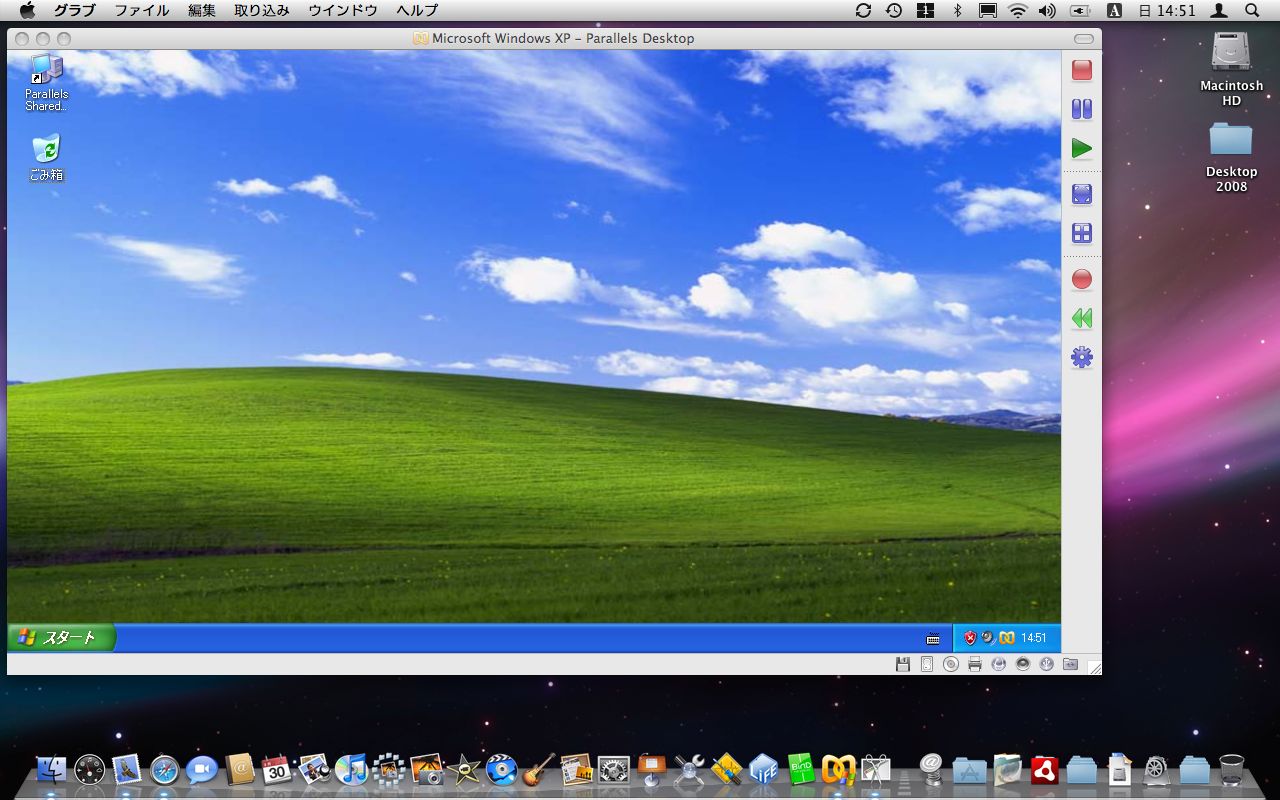
Task: Stop the virtual machine with the red square button
Action: pyautogui.click(x=1081, y=70)
